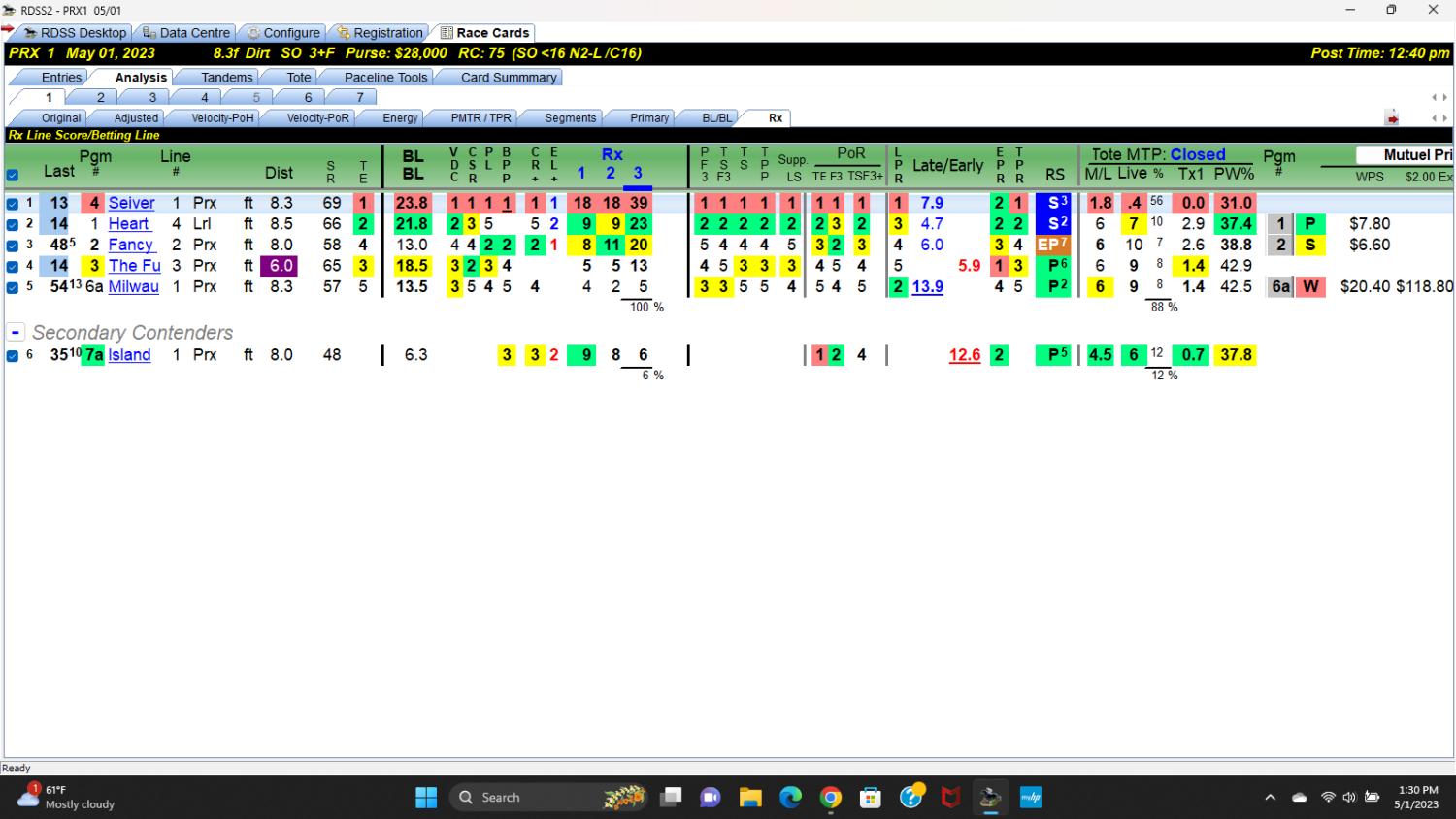
Task: Open the Tandems tab
Action: pos(226,78)
